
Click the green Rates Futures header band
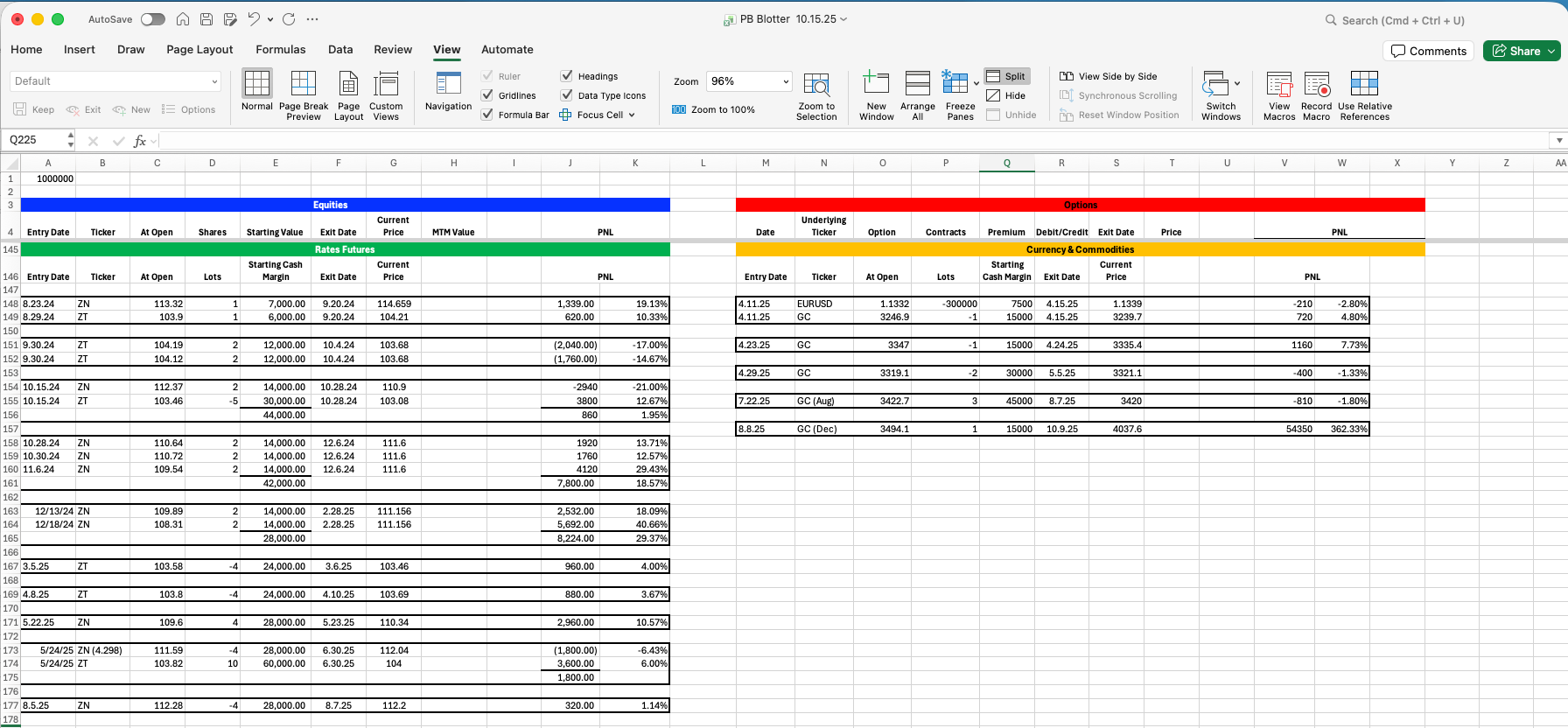point(346,249)
